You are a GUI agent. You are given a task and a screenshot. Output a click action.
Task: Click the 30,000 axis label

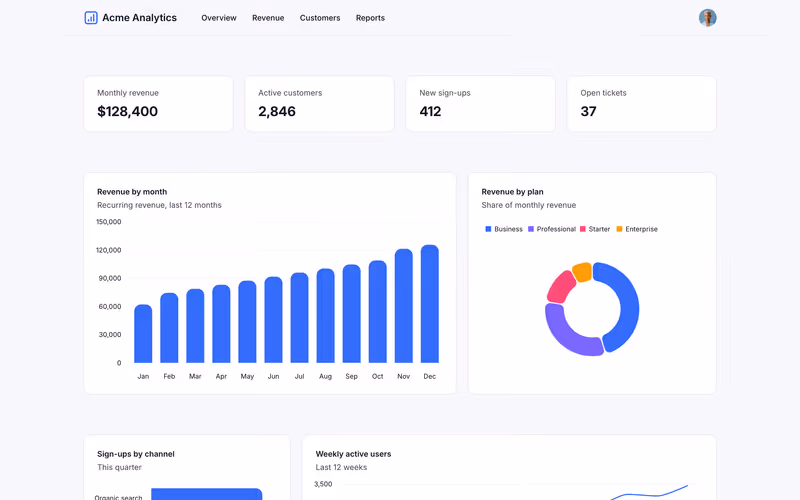tap(110, 335)
